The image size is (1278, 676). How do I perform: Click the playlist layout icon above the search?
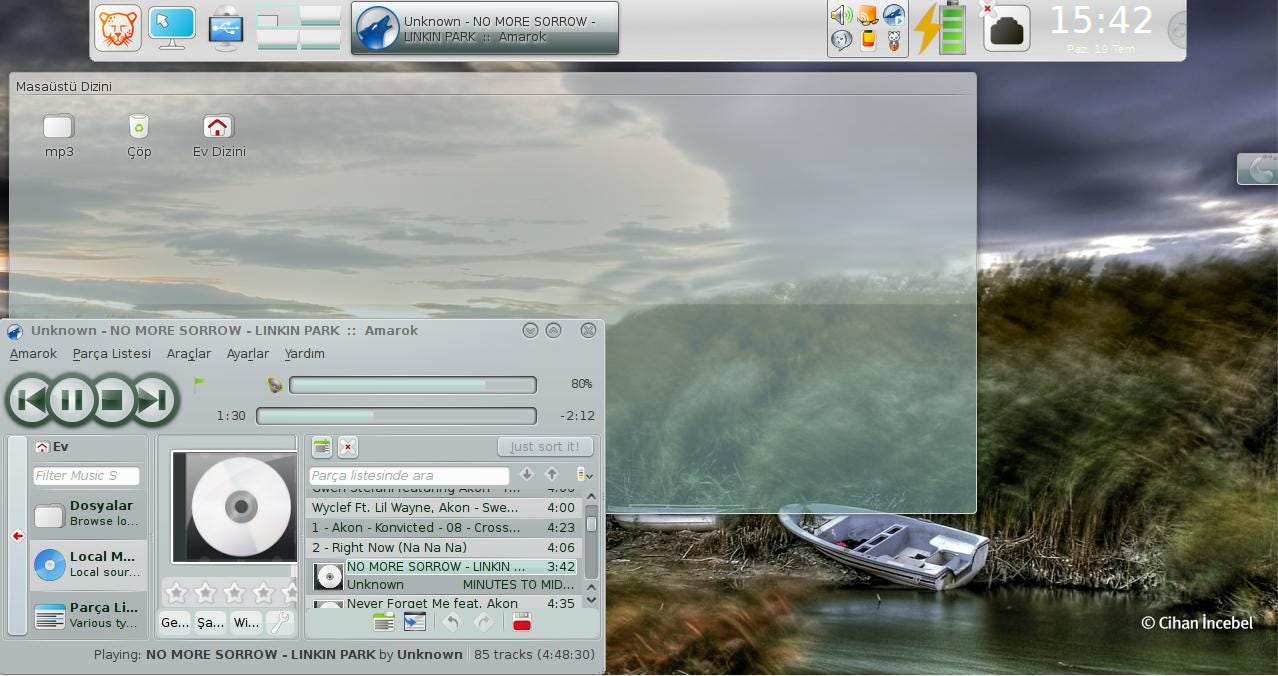[321, 447]
